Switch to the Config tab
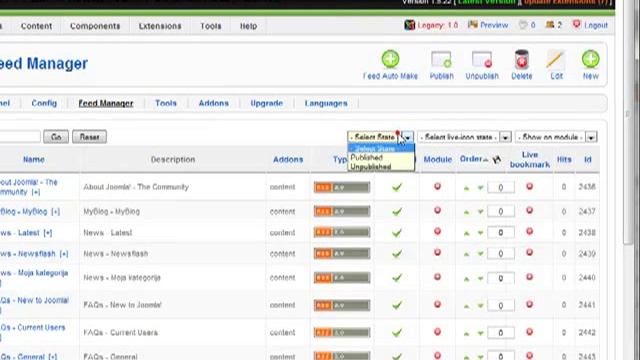This screenshot has width=640, height=360. [44, 103]
